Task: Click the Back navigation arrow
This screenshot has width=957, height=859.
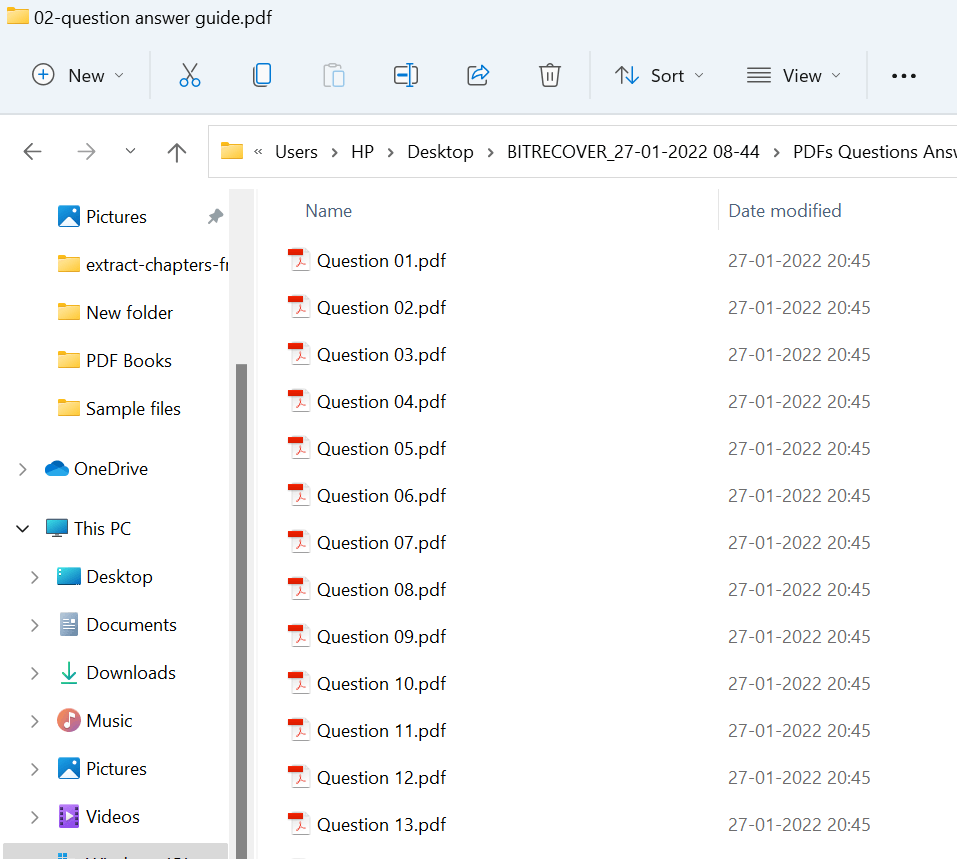Action: click(x=33, y=152)
